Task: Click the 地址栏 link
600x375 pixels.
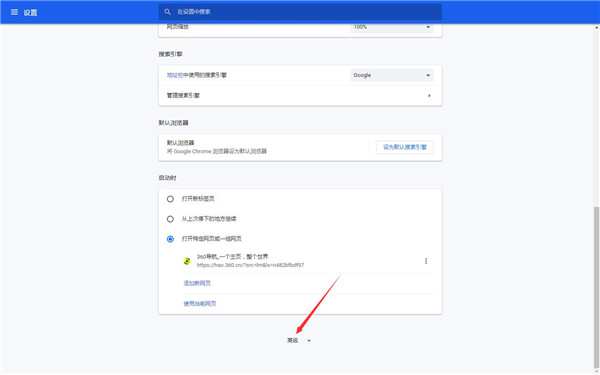Action: pyautogui.click(x=175, y=75)
